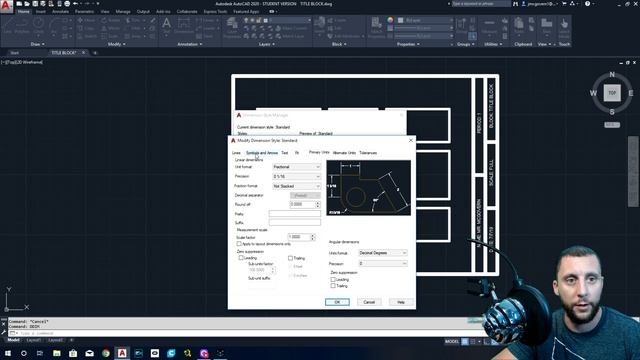
Task: Select the Copy tool in Modify panel
Action: (x=86, y=28)
